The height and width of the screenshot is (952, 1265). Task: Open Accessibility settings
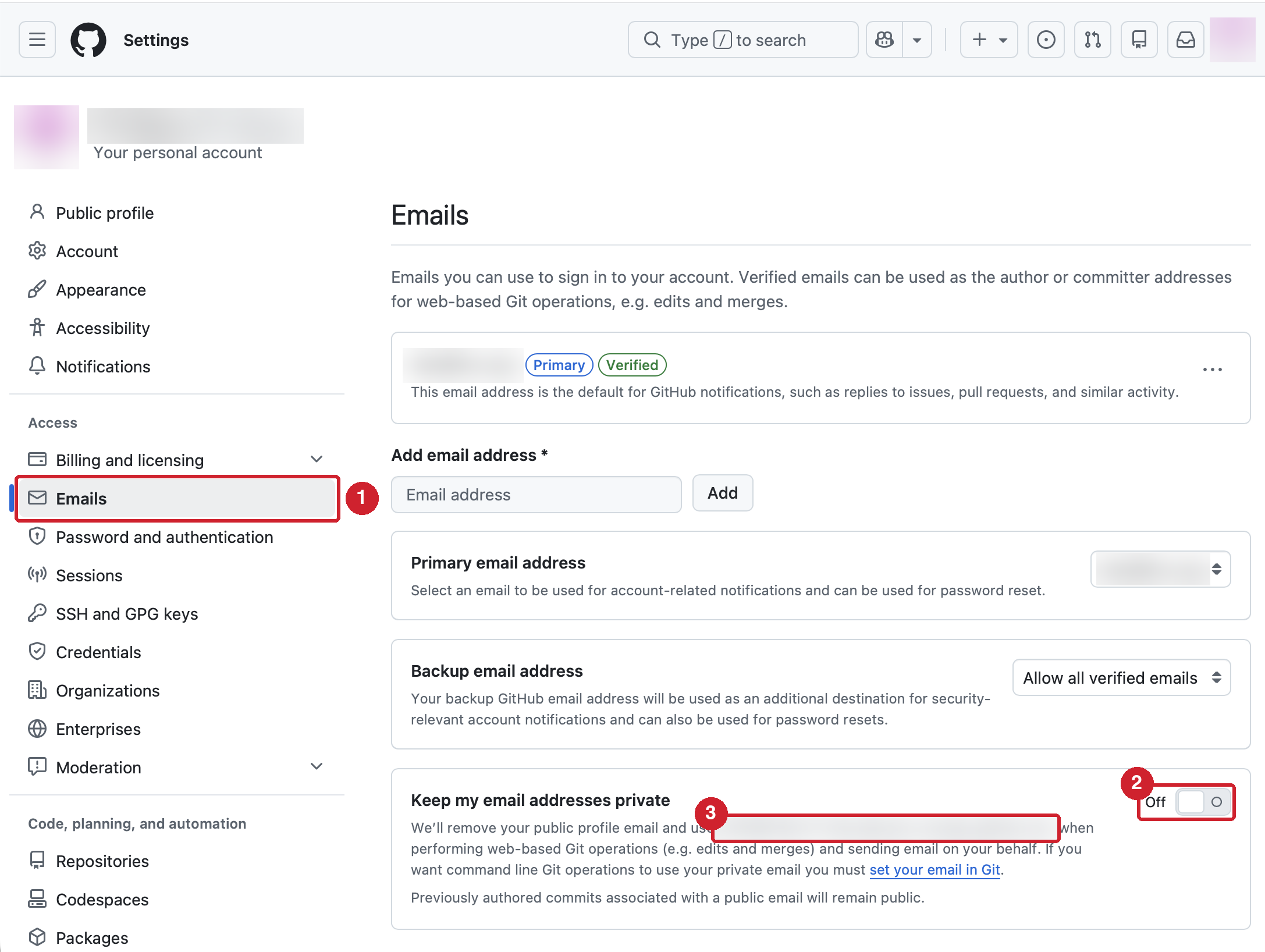pyautogui.click(x=103, y=328)
